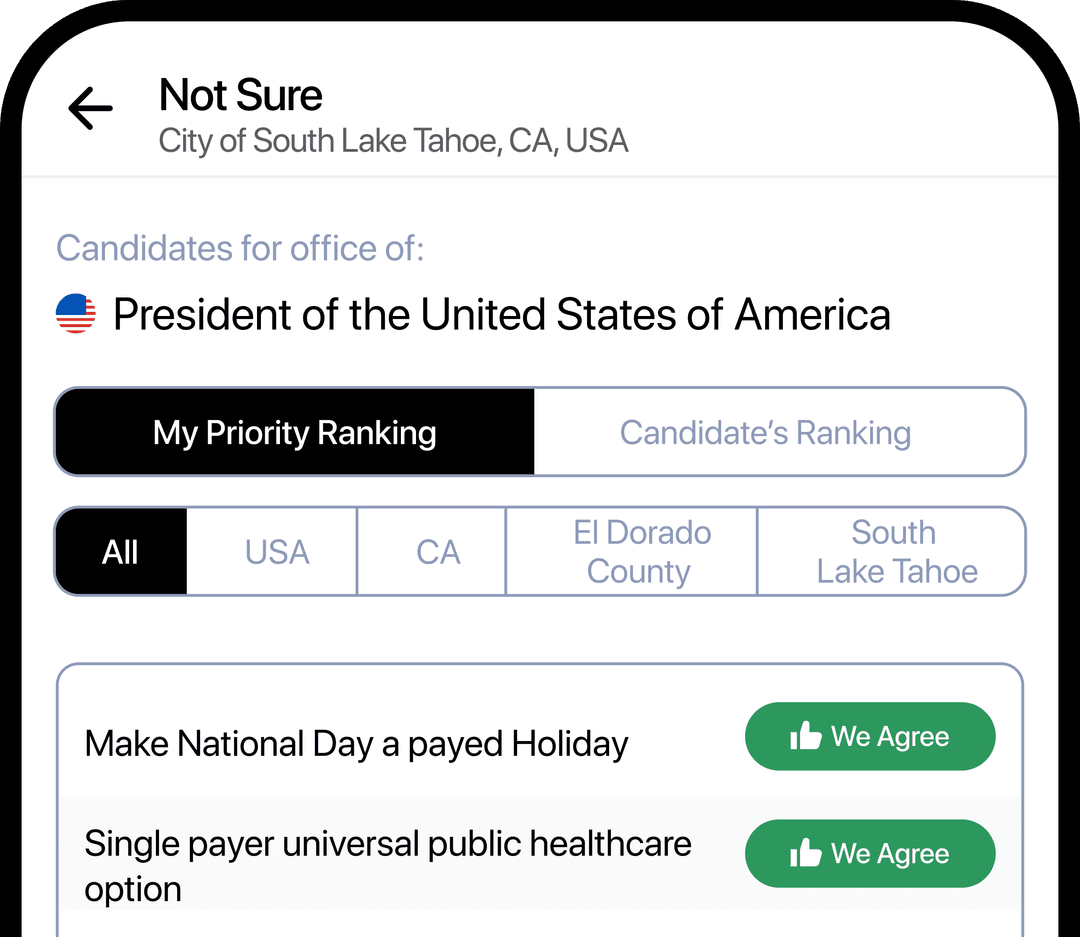Switch to the Candidate's Ranking tab
The image size is (1080, 937).
[x=766, y=432]
